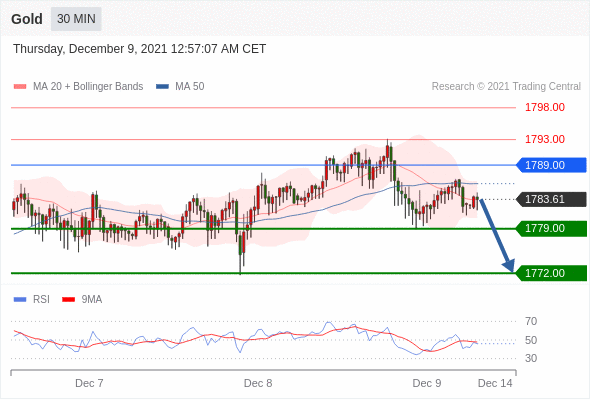Click the blue MA 50 legend swatch

tap(162, 87)
